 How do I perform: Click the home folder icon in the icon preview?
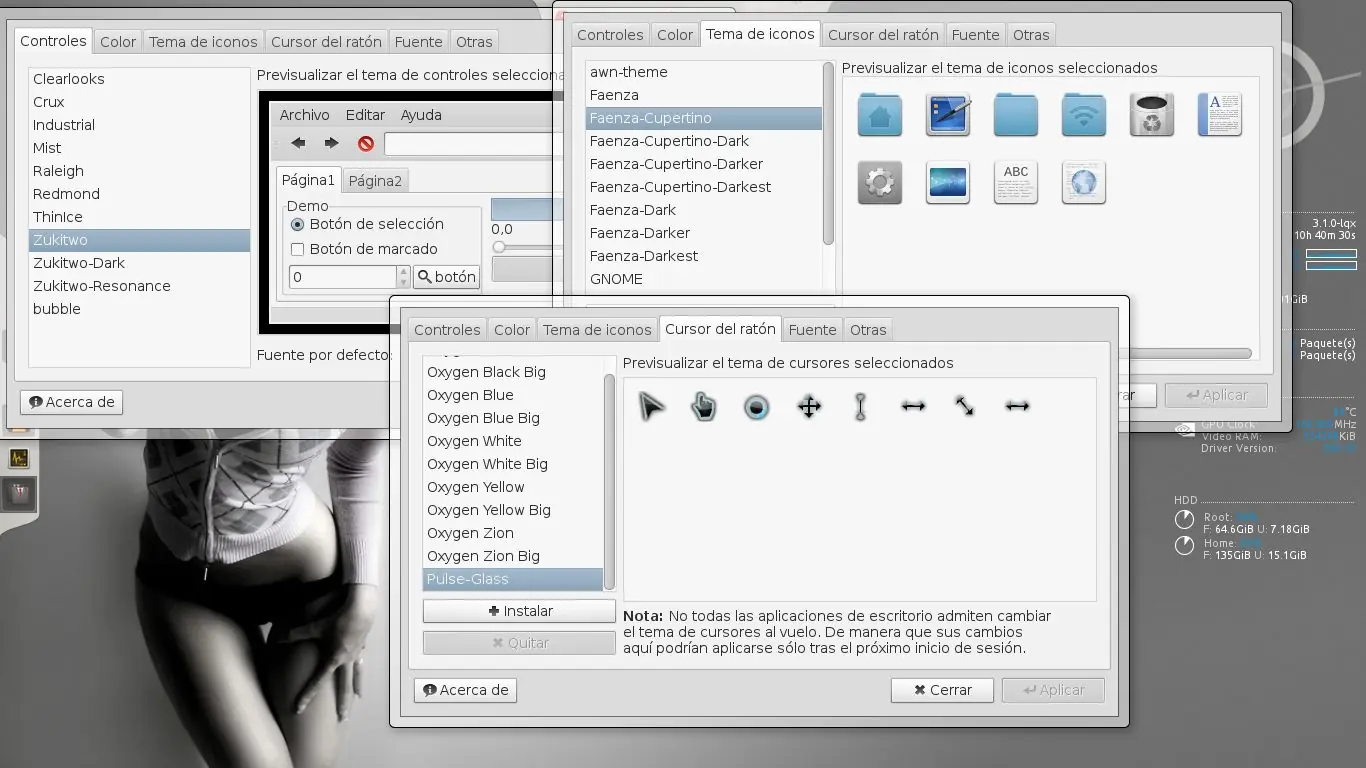[880, 115]
